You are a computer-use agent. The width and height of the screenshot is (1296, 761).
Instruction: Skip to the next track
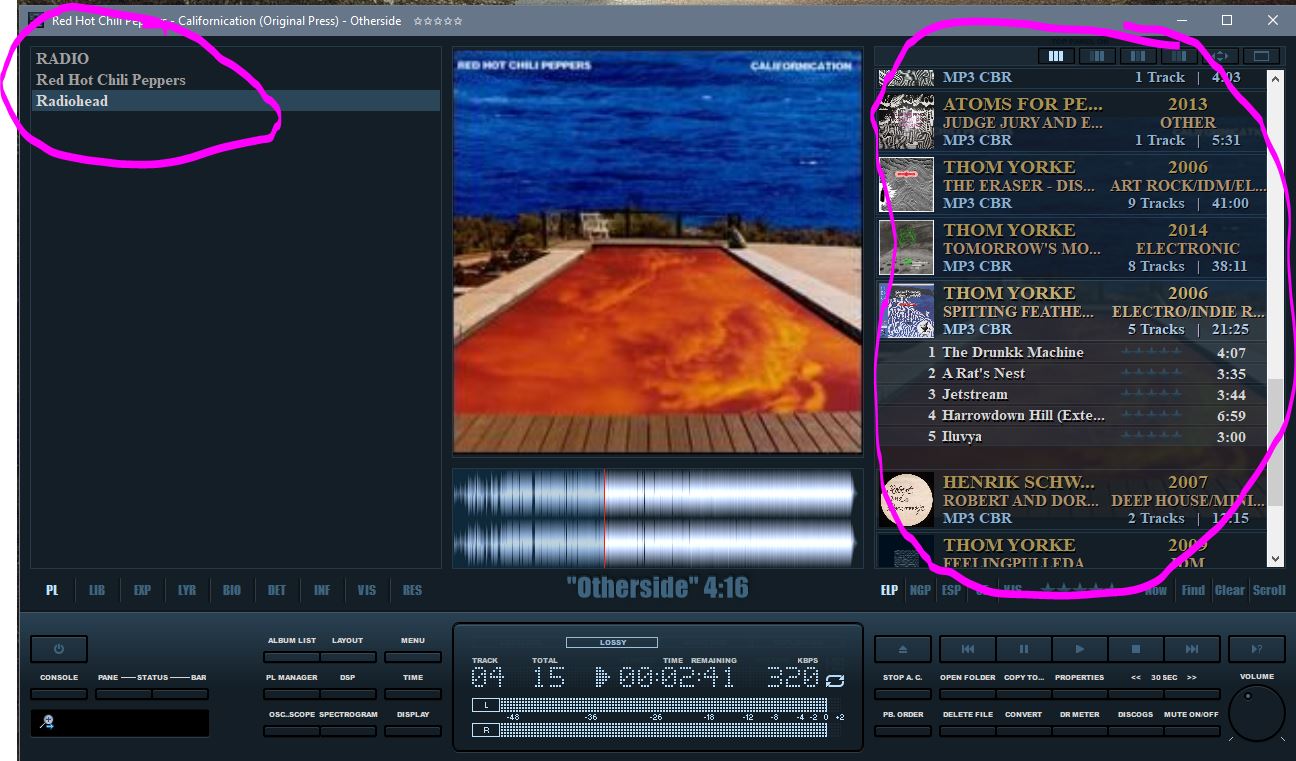point(1192,649)
